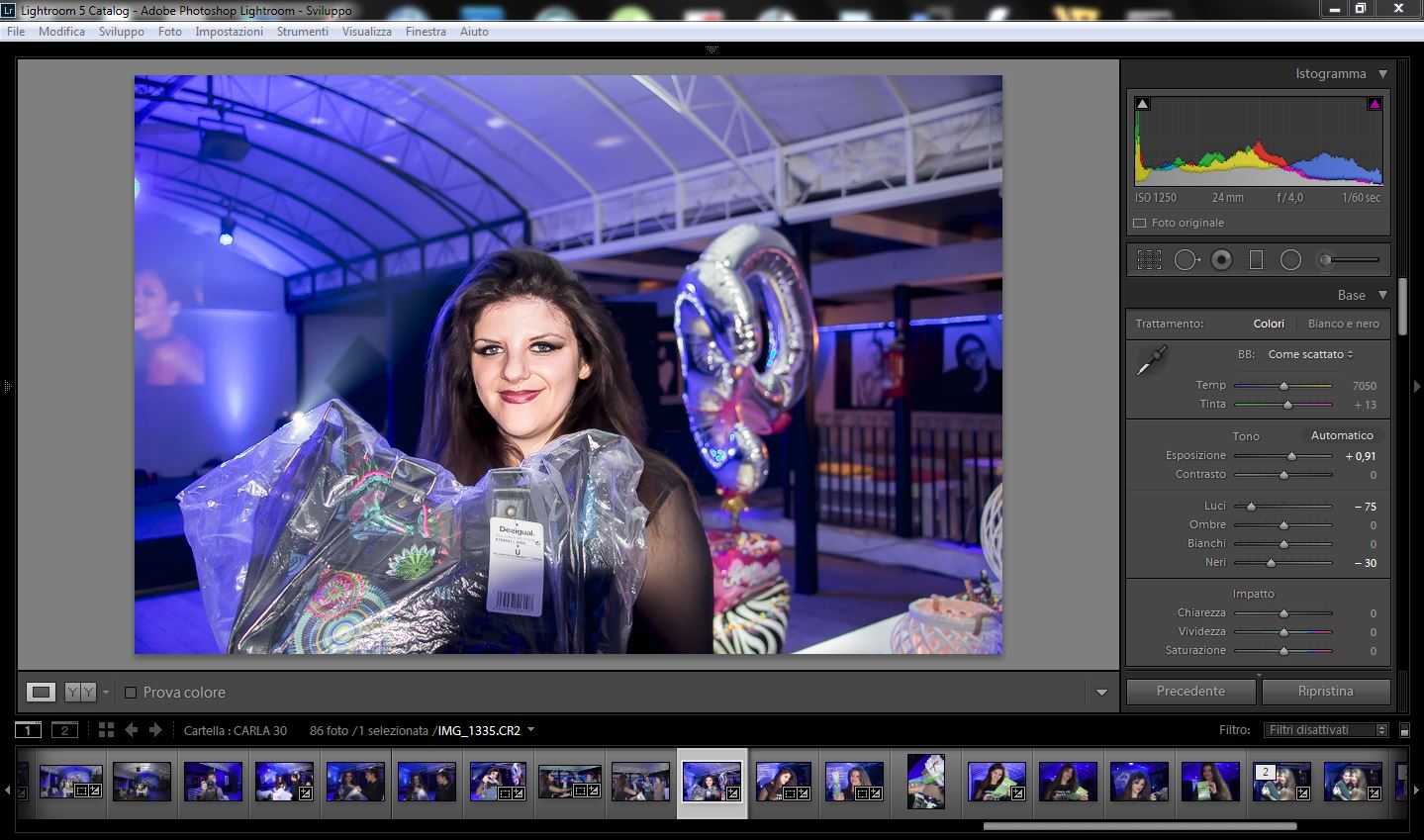The width and height of the screenshot is (1424, 840).
Task: Select the Graduated Filter tool
Action: click(x=1256, y=259)
